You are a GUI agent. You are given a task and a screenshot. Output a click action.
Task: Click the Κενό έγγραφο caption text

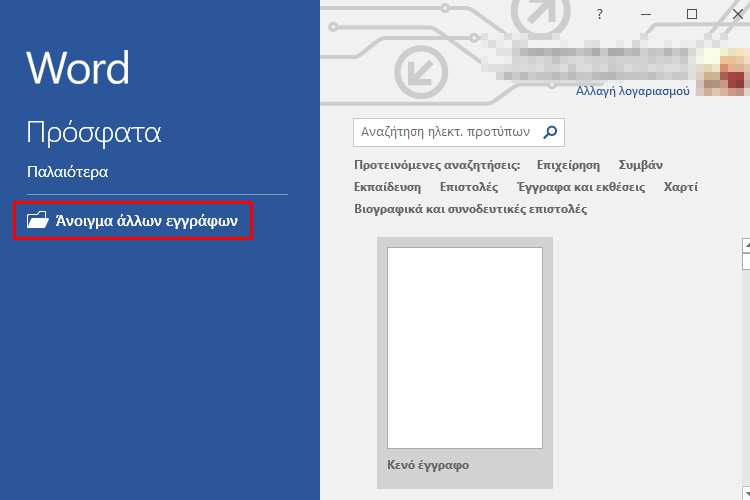click(428, 465)
